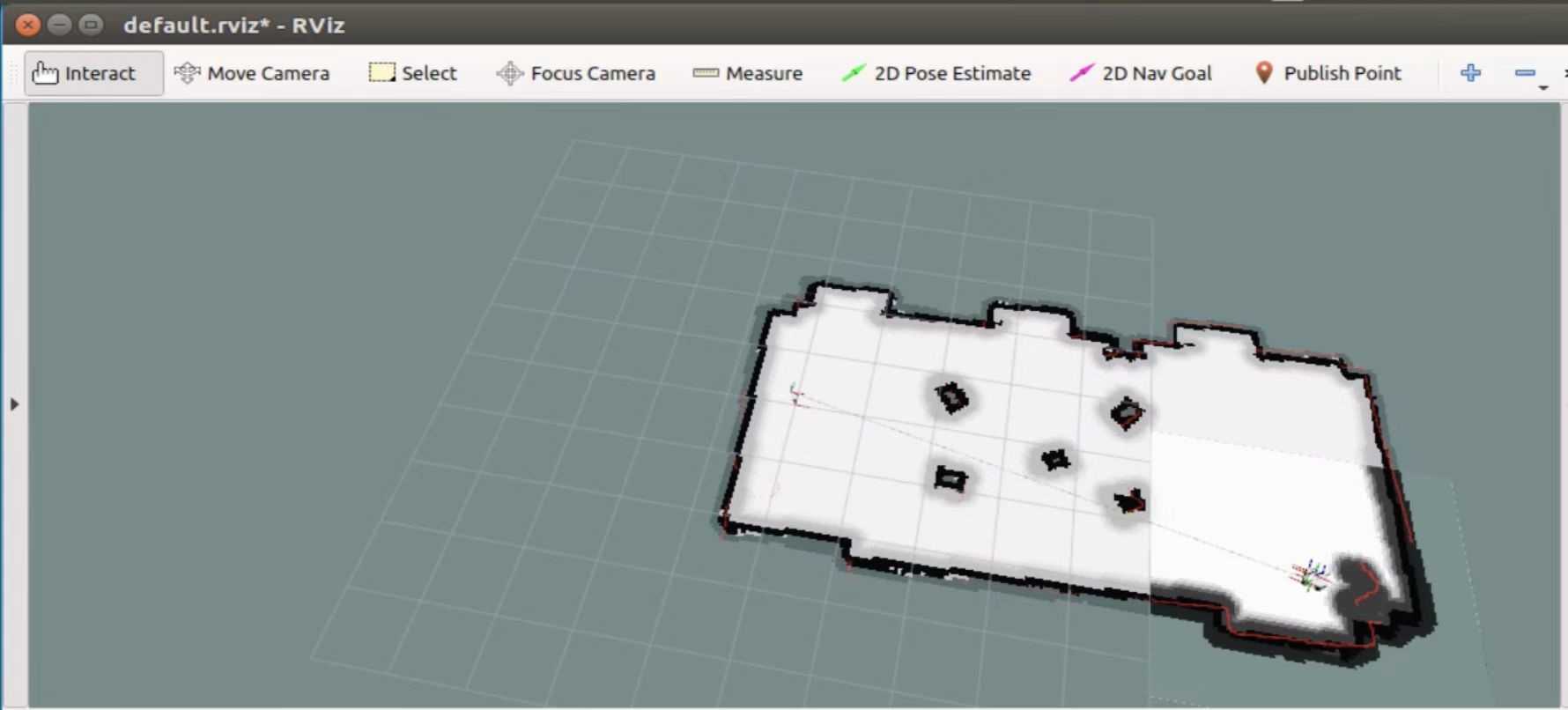Viewport: 1568px width, 710px height.
Task: Choose the Select tool
Action: pos(413,73)
